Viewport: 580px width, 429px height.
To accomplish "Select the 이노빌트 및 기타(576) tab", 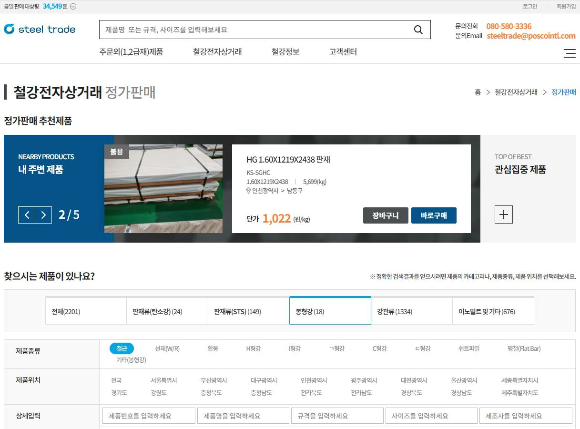I will (x=493, y=311).
